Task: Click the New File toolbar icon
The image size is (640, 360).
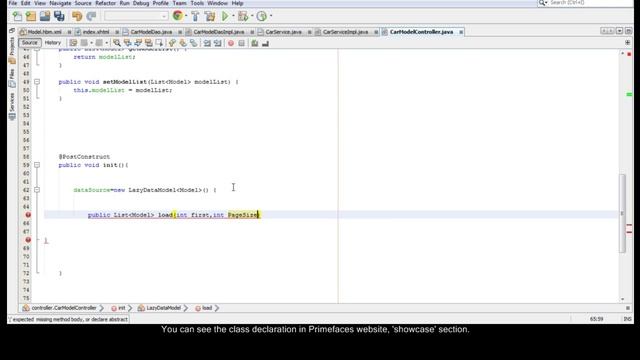Action: (x=18, y=16)
